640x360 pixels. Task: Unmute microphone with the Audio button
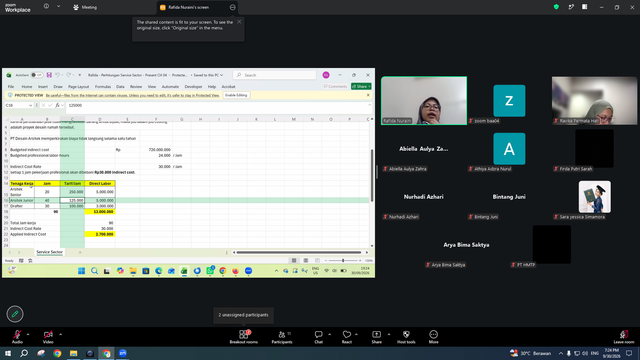[17, 337]
